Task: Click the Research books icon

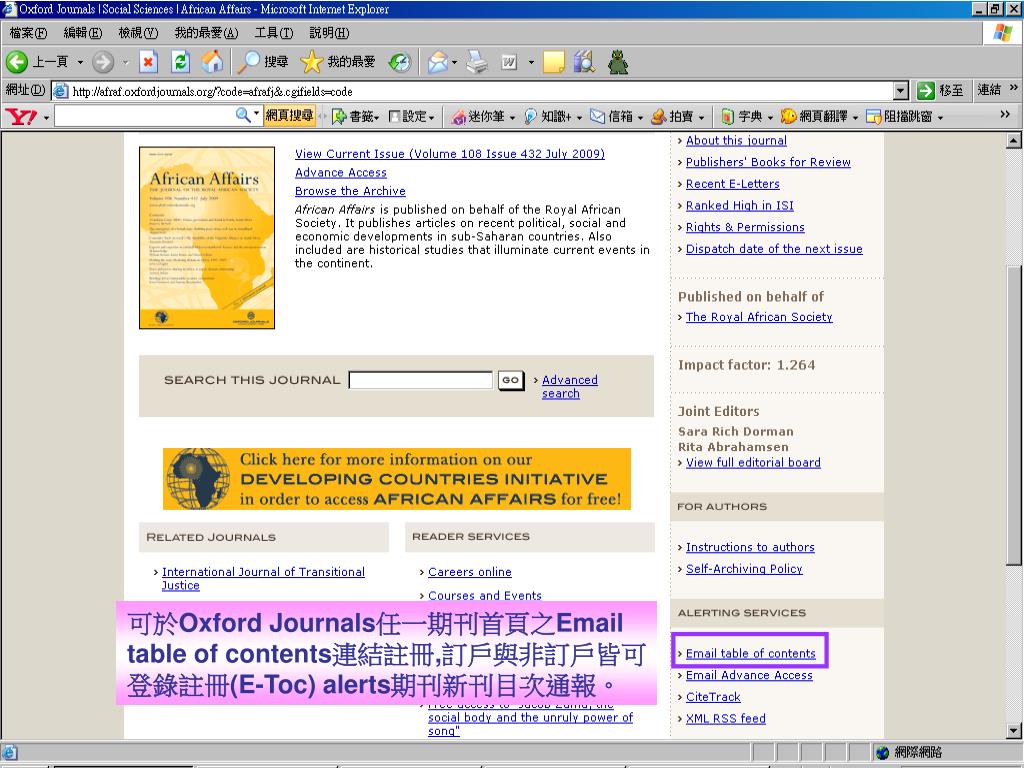Action: coord(584,62)
